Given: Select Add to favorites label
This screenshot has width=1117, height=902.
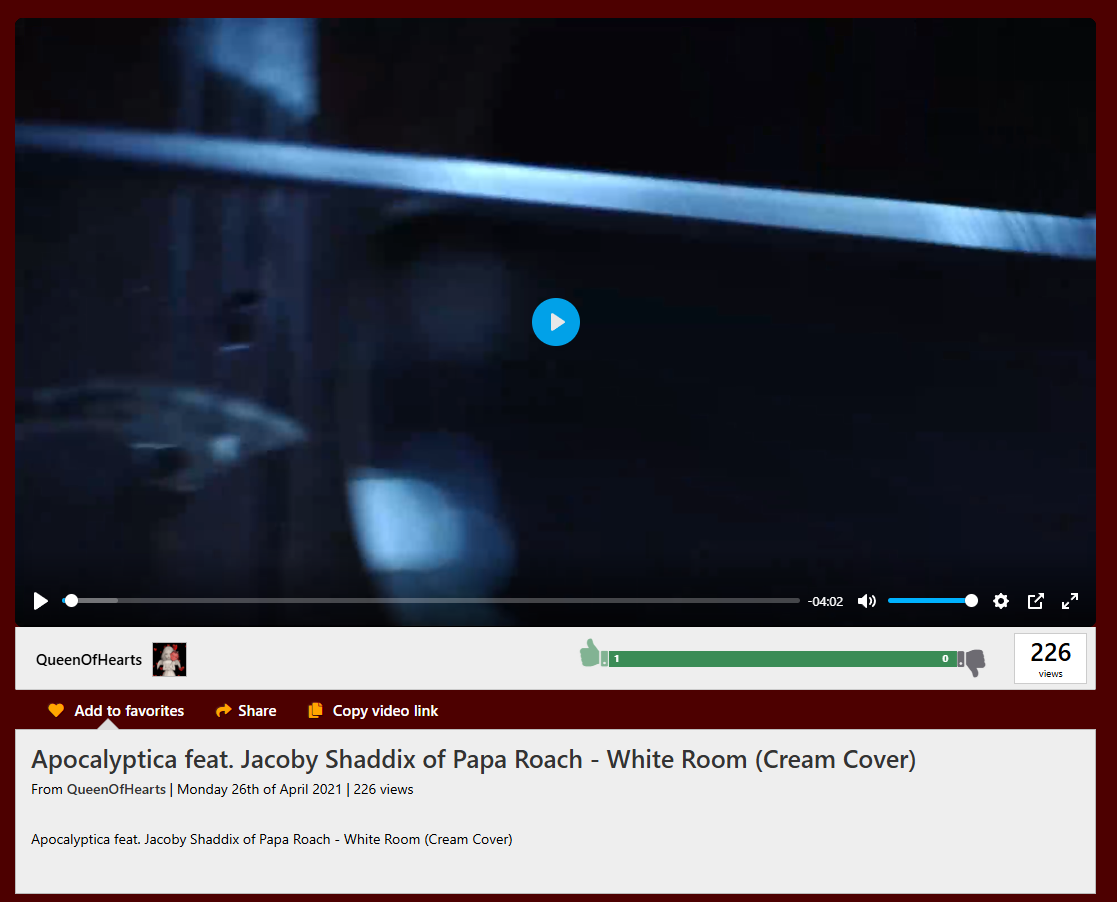Looking at the screenshot, I should 129,711.
